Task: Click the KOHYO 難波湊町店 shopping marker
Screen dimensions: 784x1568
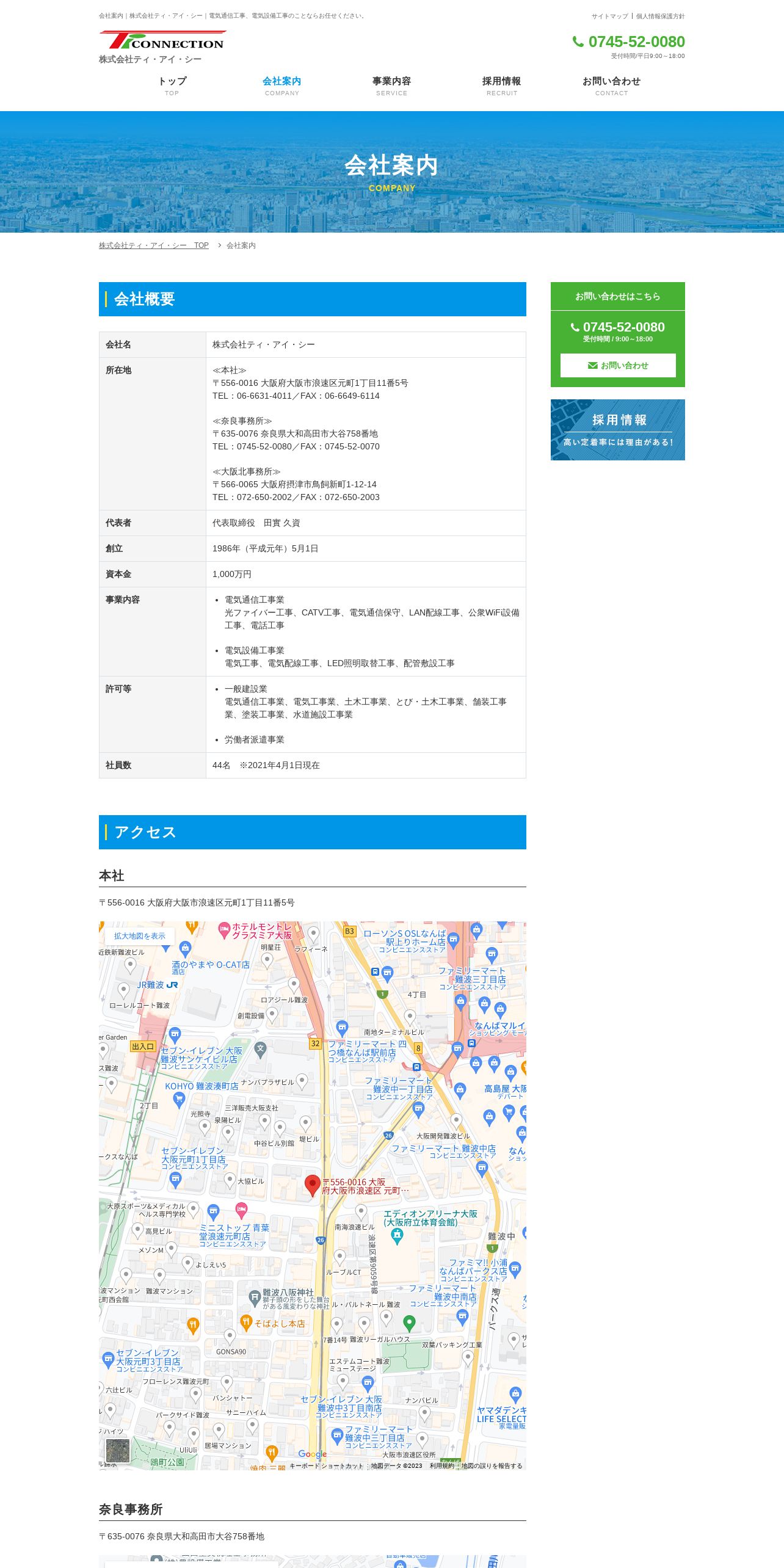Action: coord(179,1100)
